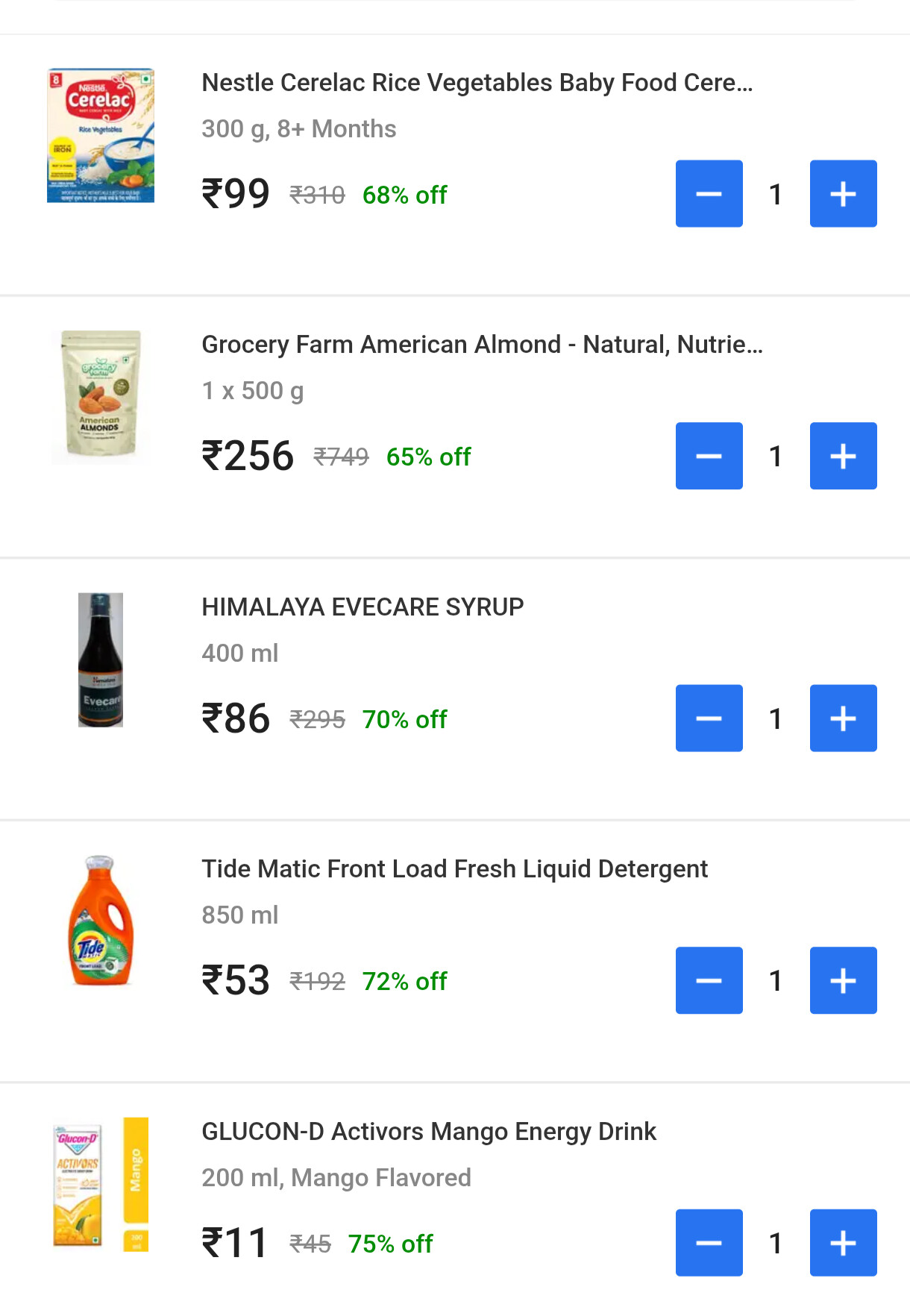910x1316 pixels.
Task: Open Grocery Farm American Almond title link
Action: pos(482,345)
